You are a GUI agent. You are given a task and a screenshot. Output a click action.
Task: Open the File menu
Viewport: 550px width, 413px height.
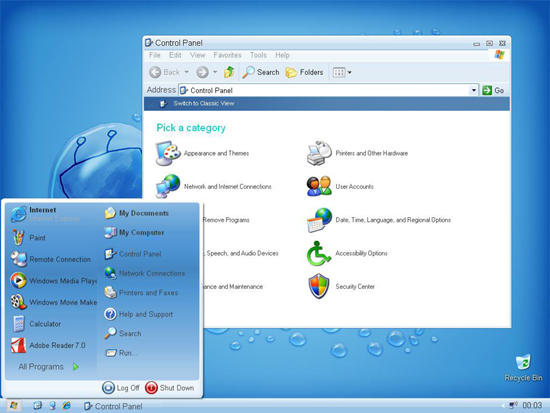155,55
